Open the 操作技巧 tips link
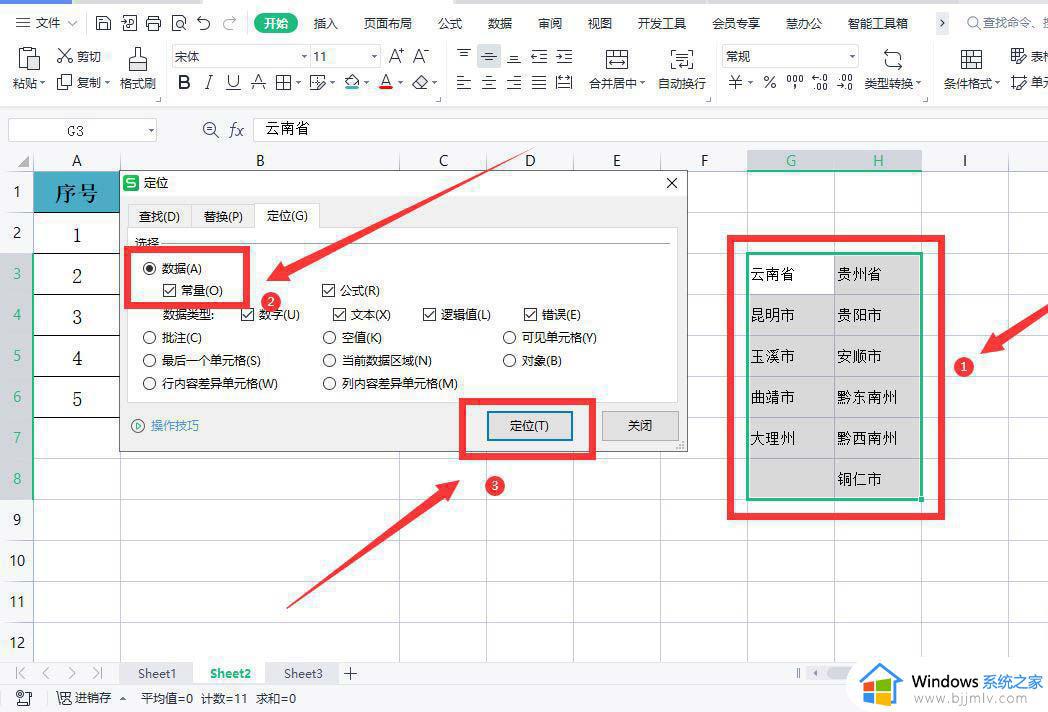Screen dimensions: 1048x712 [x=174, y=425]
